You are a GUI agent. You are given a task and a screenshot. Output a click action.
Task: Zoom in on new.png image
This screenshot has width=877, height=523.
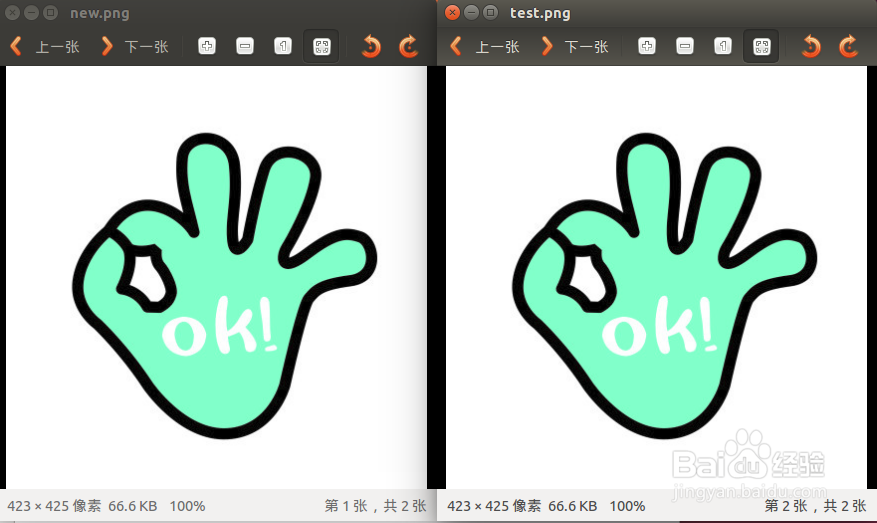[207, 46]
